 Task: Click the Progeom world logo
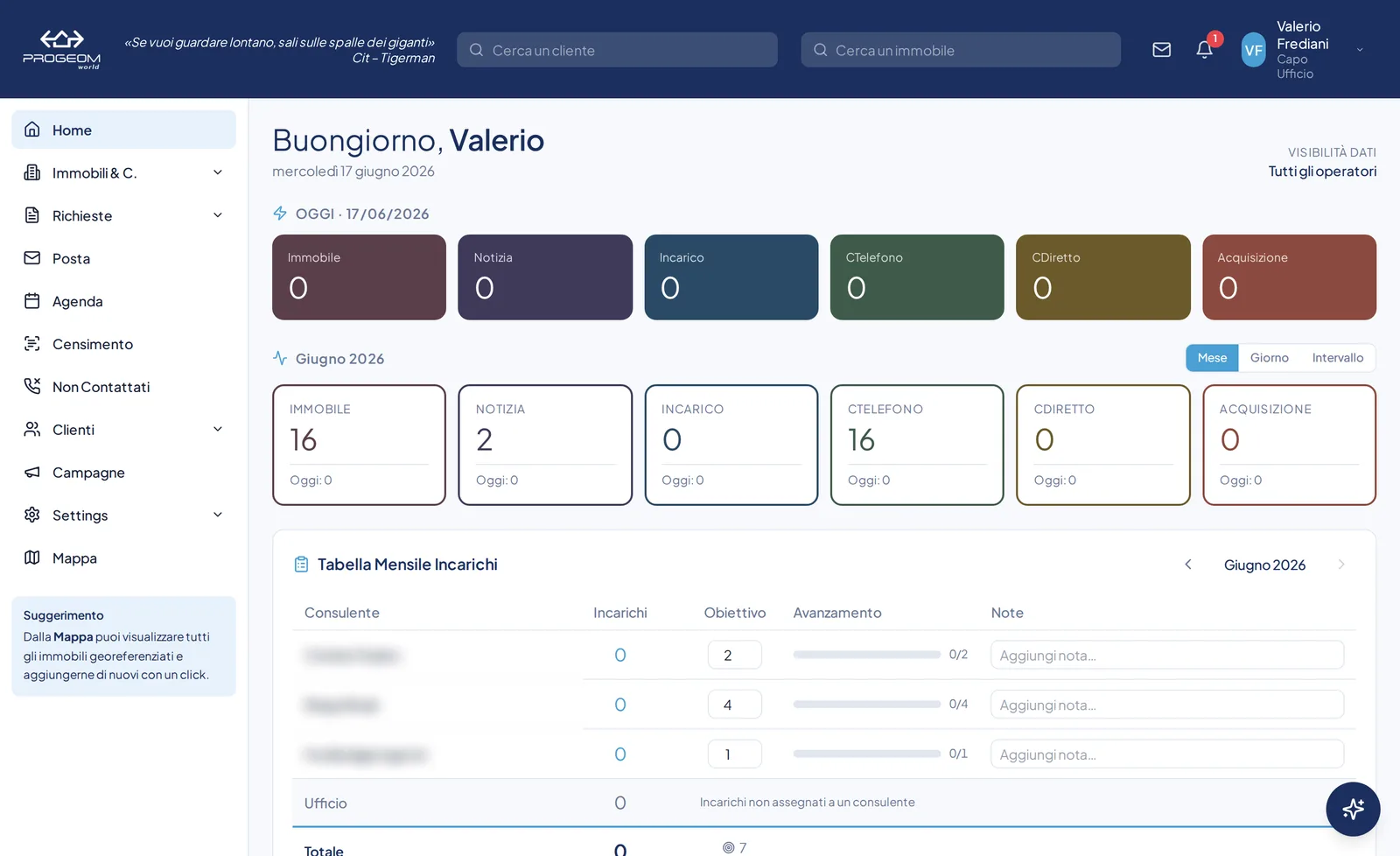61,49
